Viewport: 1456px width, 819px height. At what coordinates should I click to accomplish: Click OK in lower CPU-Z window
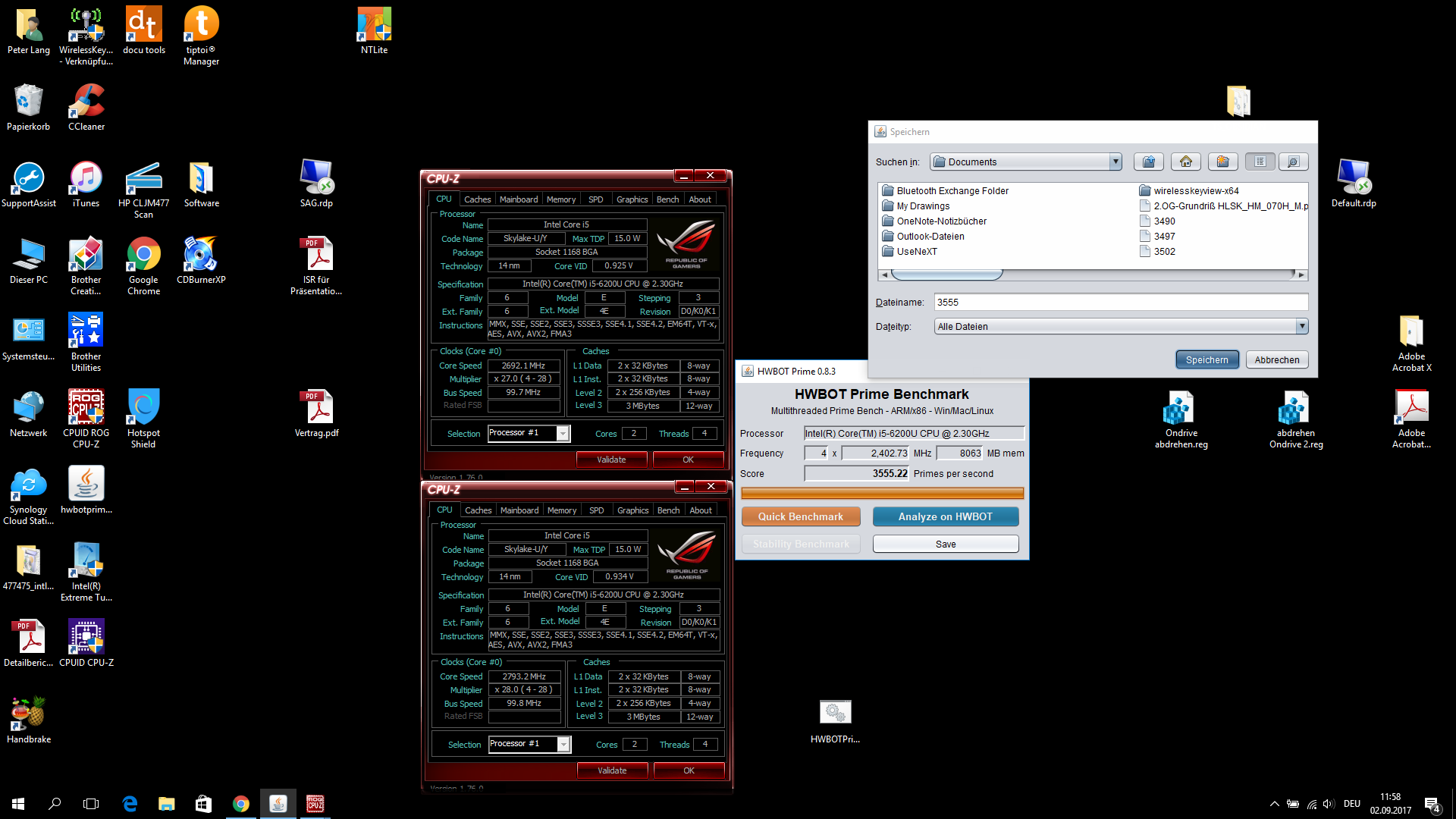[x=689, y=770]
